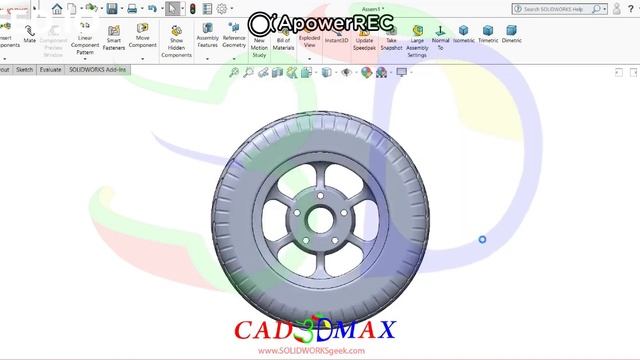Viewport: 640px width, 360px height.
Task: Click Zoom to Area magnifier icon
Action: [x=248, y=73]
